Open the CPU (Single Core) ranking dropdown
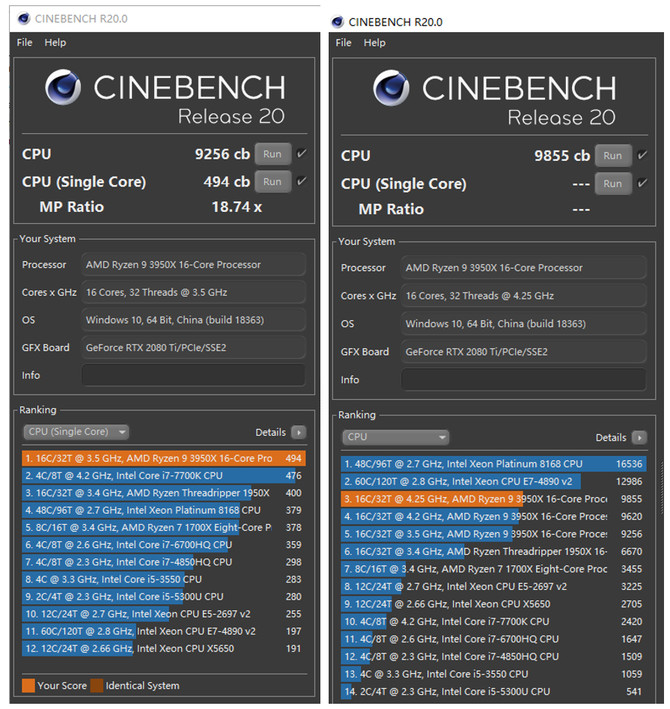This screenshot has height=709, width=670. (x=76, y=432)
